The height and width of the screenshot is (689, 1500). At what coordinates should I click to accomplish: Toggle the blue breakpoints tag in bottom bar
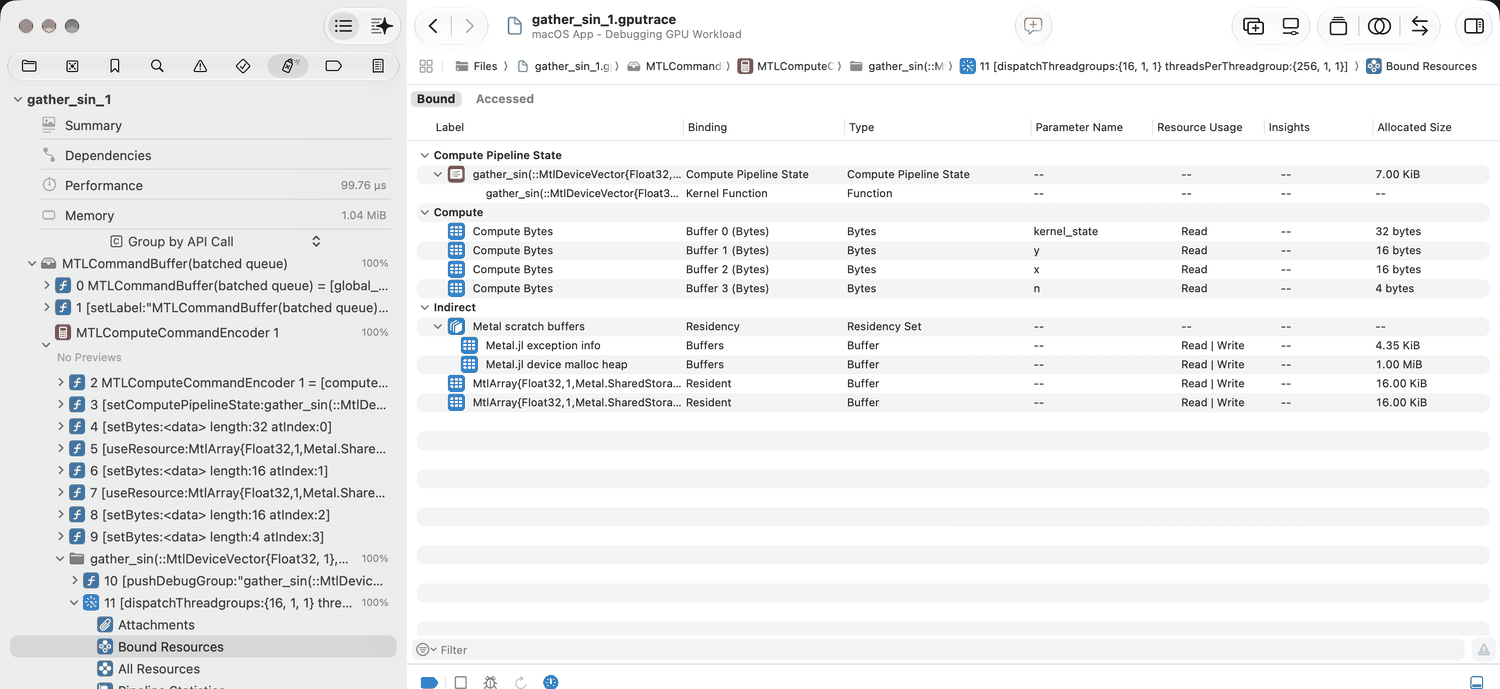429,682
